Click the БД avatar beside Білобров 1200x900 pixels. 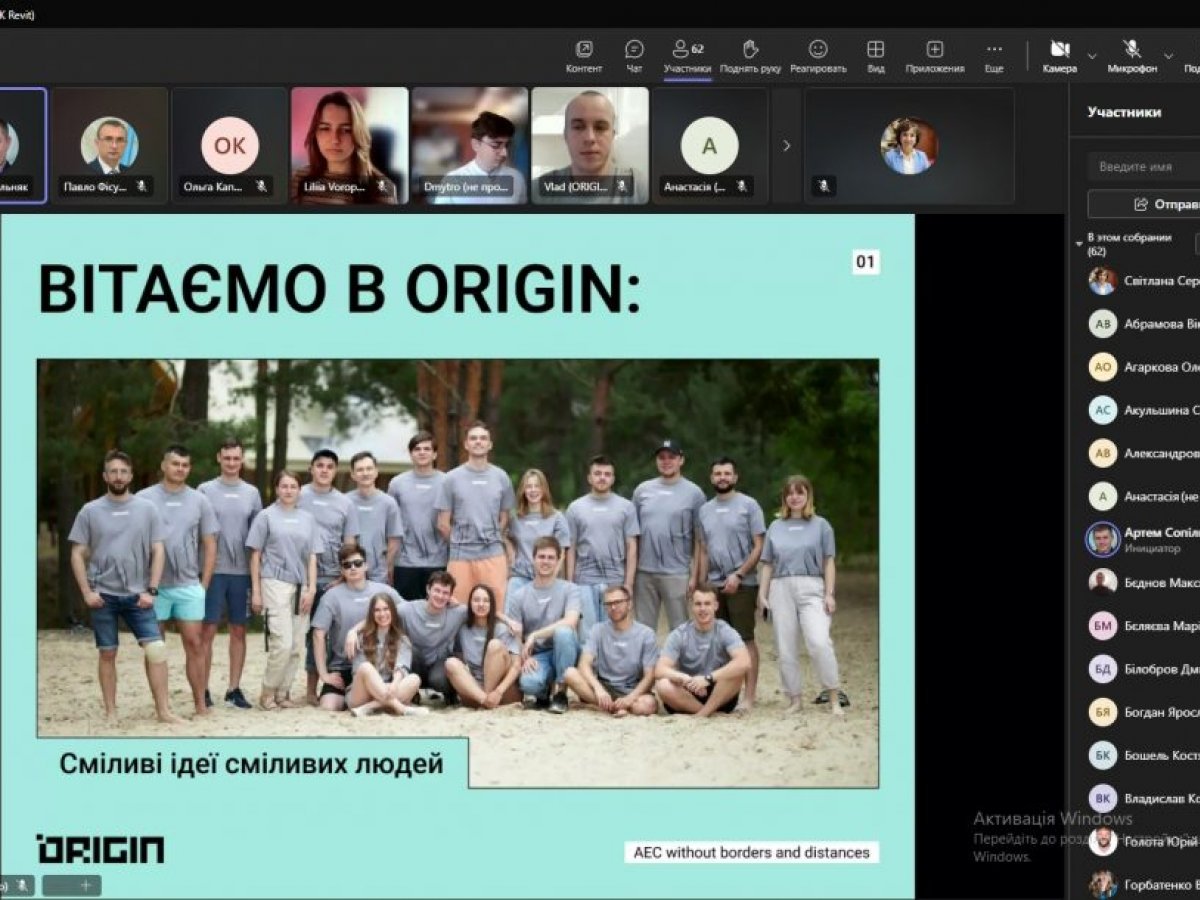click(1102, 669)
